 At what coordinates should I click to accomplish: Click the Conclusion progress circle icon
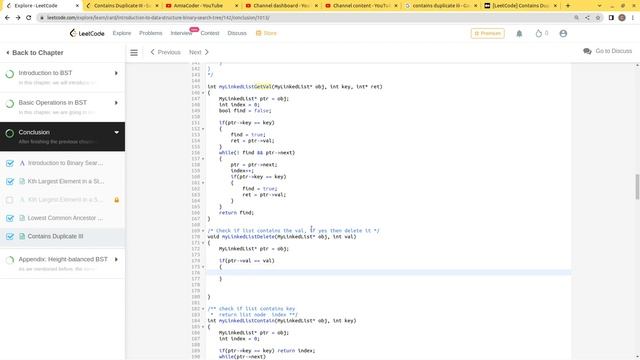10,133
